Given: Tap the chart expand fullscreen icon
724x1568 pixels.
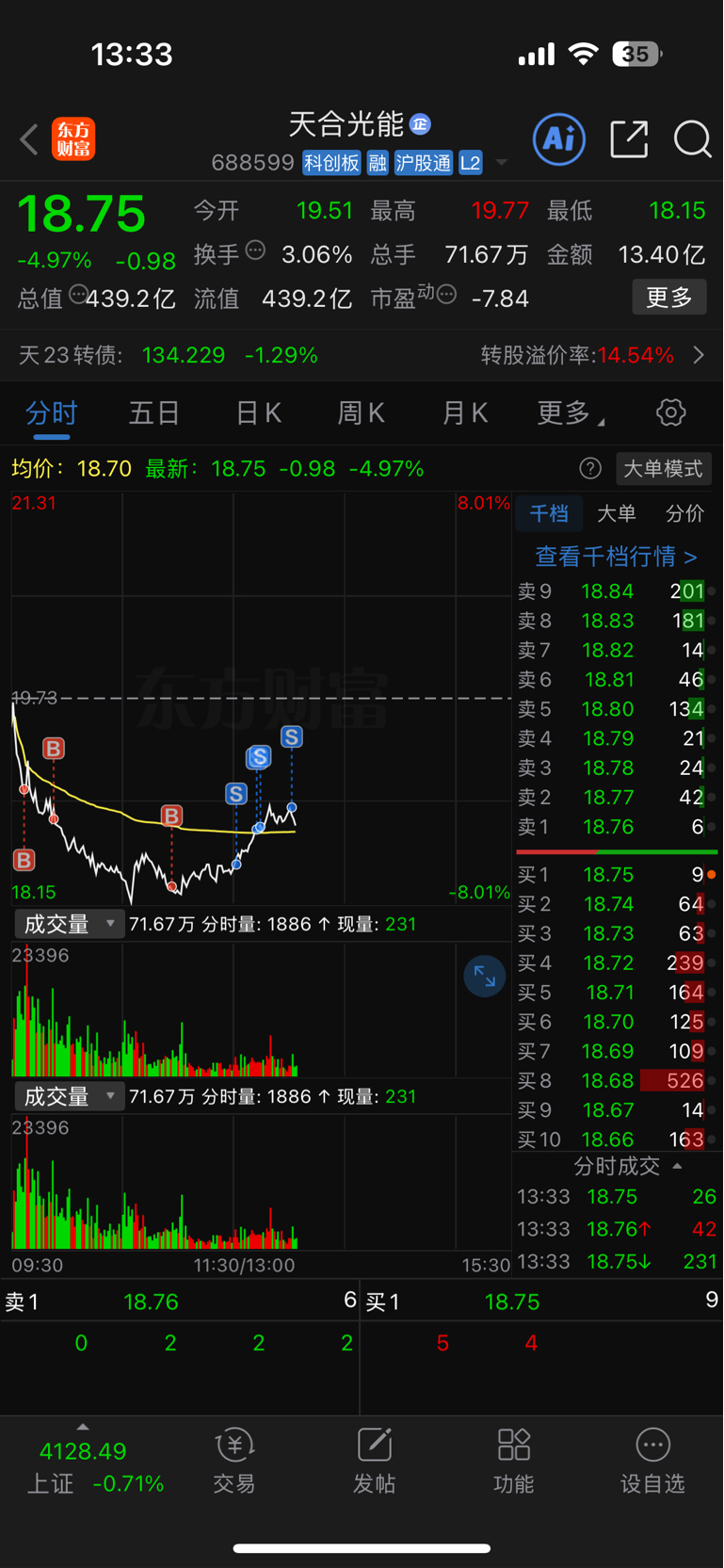Looking at the screenshot, I should point(485,977).
